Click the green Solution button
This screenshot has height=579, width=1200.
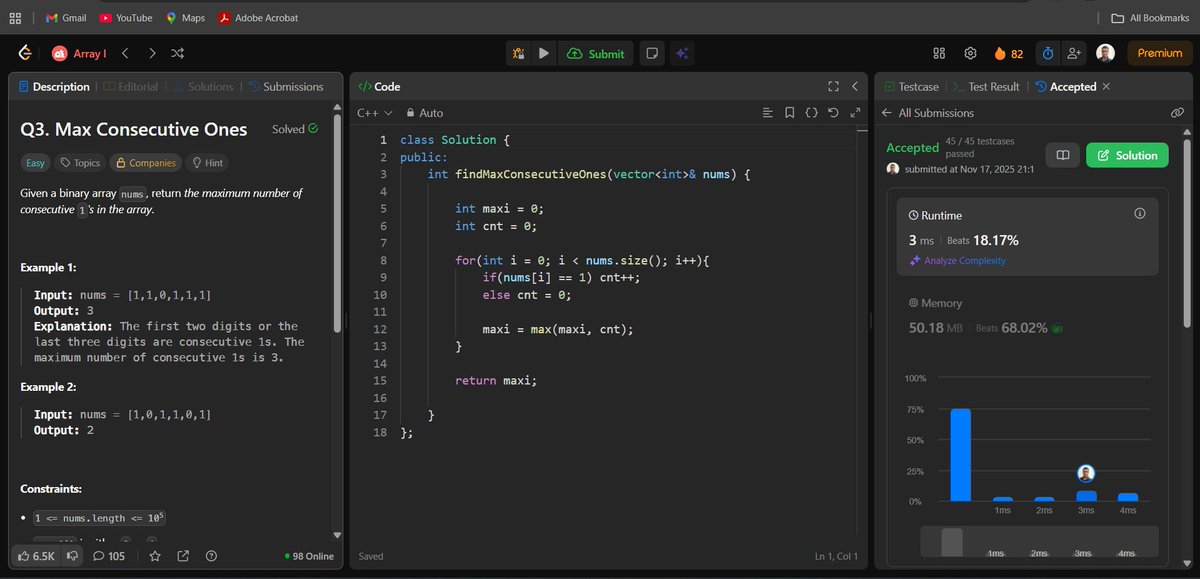pyautogui.click(x=1128, y=155)
